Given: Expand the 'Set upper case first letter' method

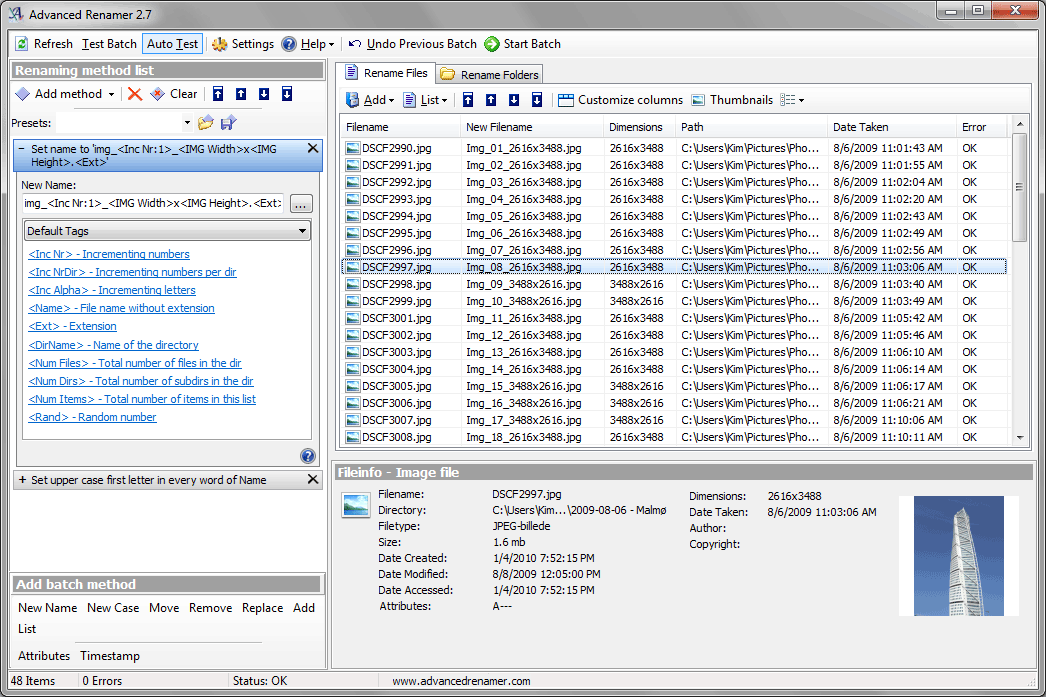Looking at the screenshot, I should pos(22,480).
